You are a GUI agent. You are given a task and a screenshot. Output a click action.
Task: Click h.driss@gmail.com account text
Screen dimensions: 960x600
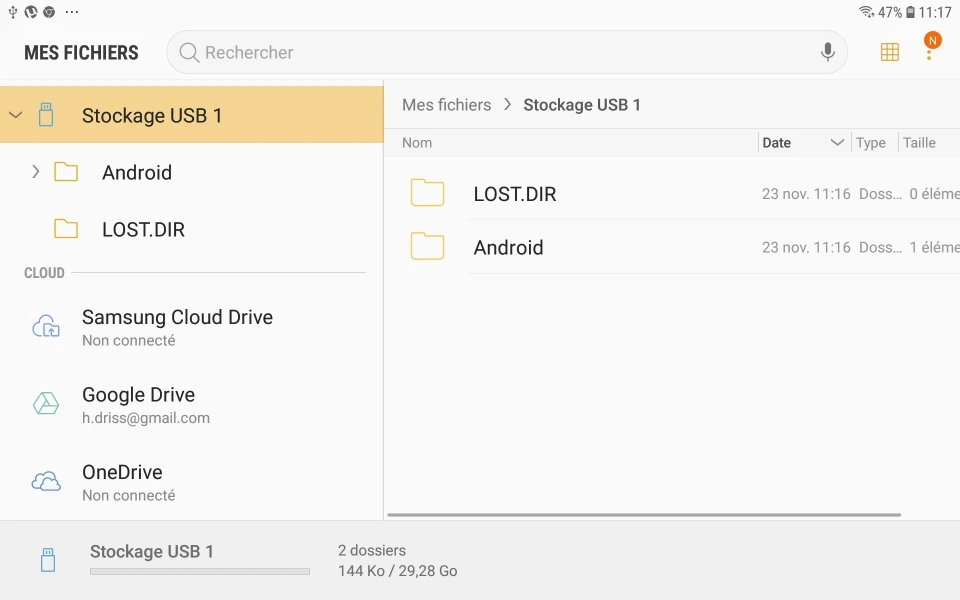pyautogui.click(x=146, y=418)
